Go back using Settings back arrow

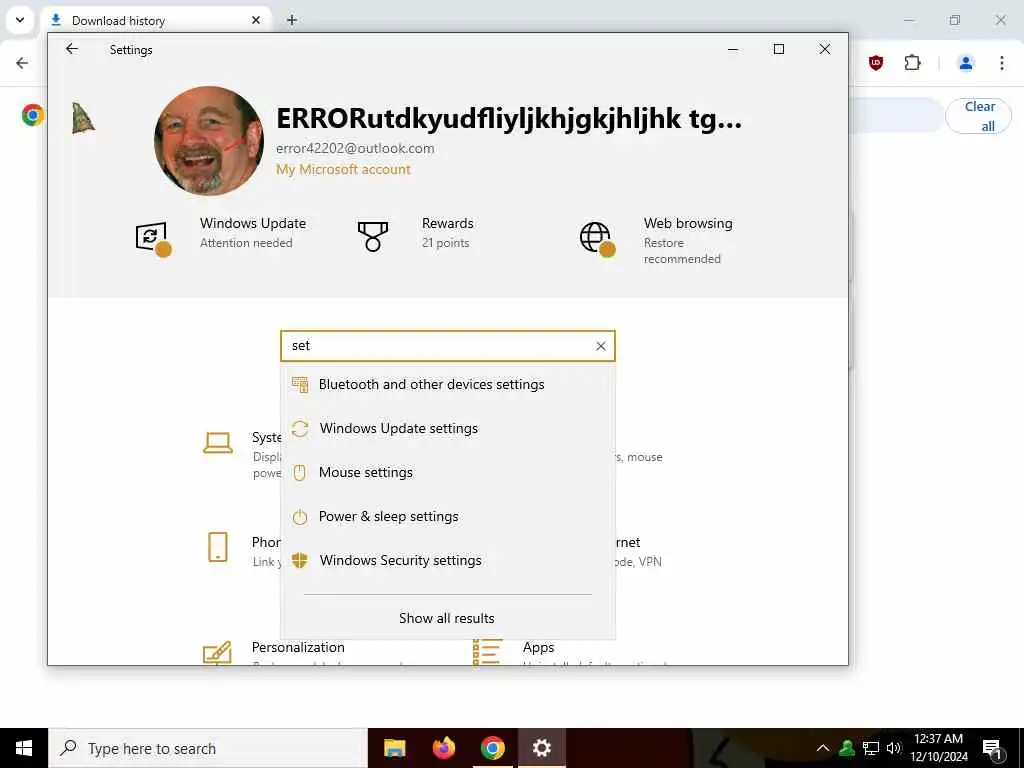pos(72,49)
